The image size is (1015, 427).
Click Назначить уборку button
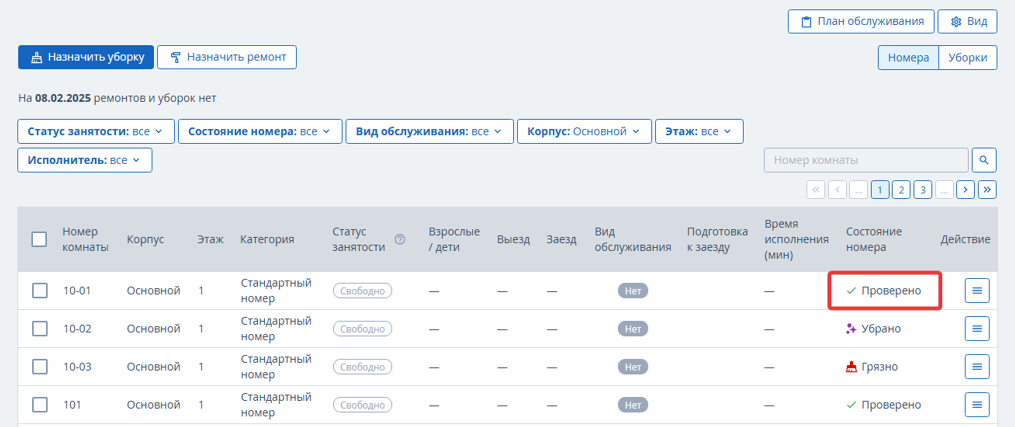pyautogui.click(x=86, y=57)
